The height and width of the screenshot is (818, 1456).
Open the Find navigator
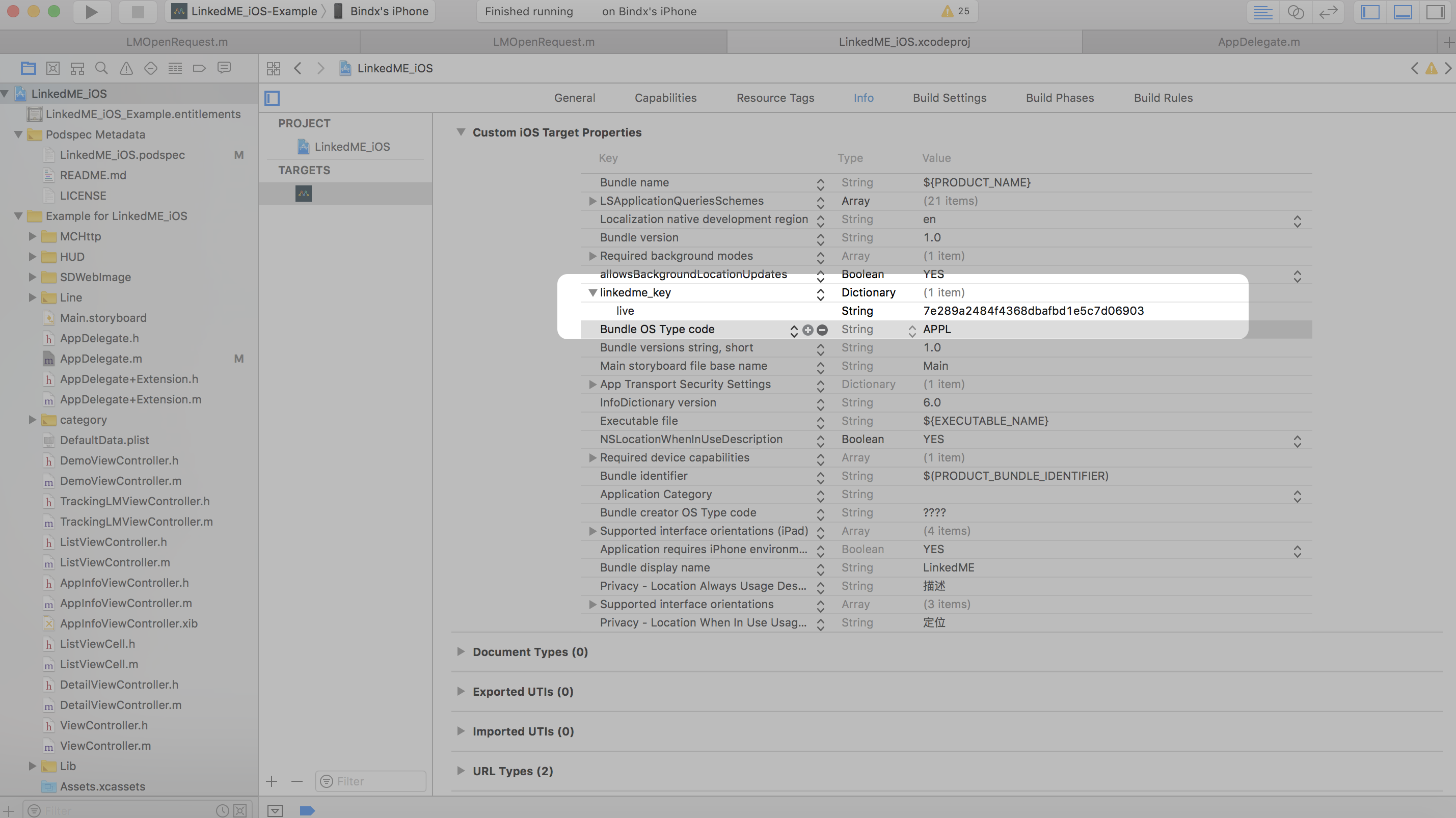point(102,68)
